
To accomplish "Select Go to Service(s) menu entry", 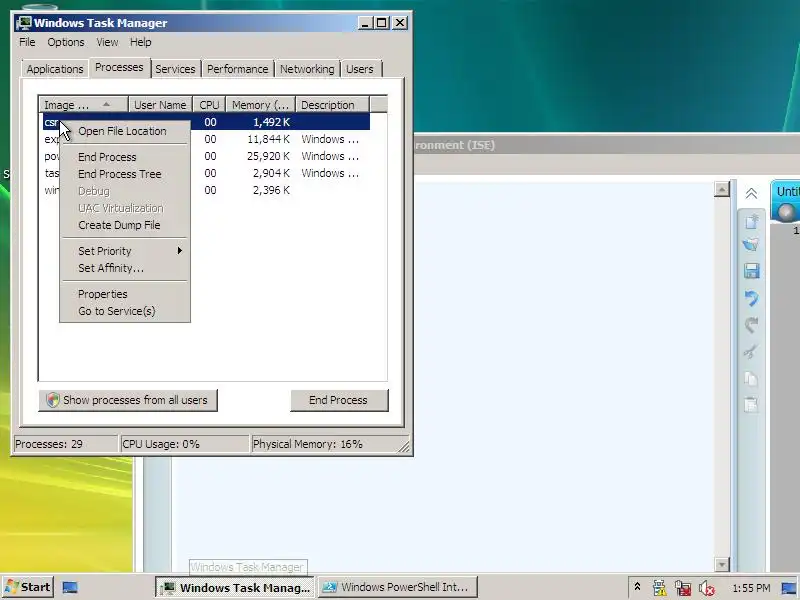I will tap(116, 311).
